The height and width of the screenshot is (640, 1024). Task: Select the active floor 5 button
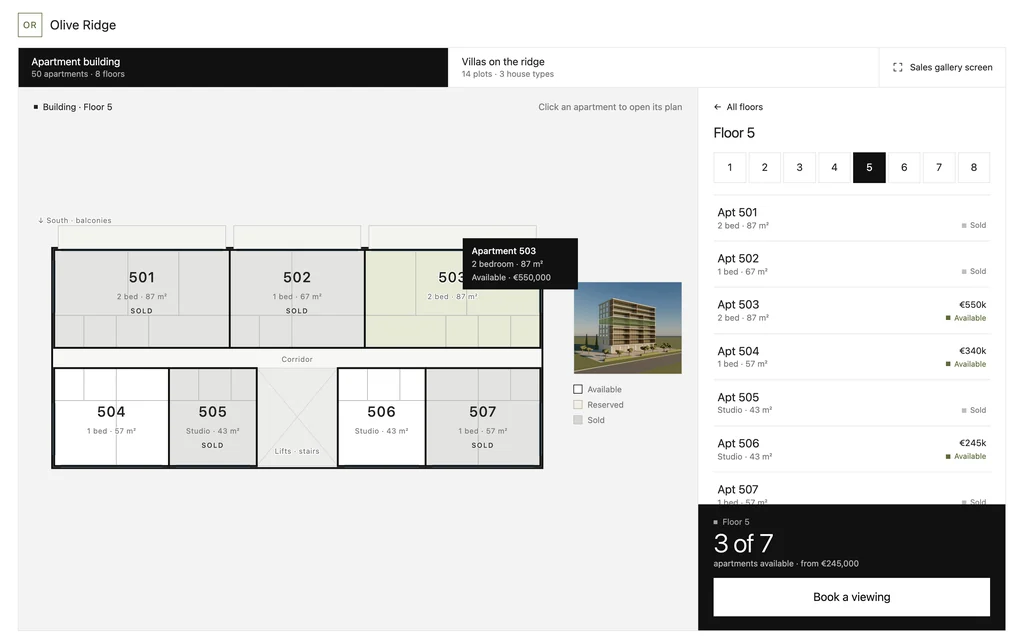point(869,168)
